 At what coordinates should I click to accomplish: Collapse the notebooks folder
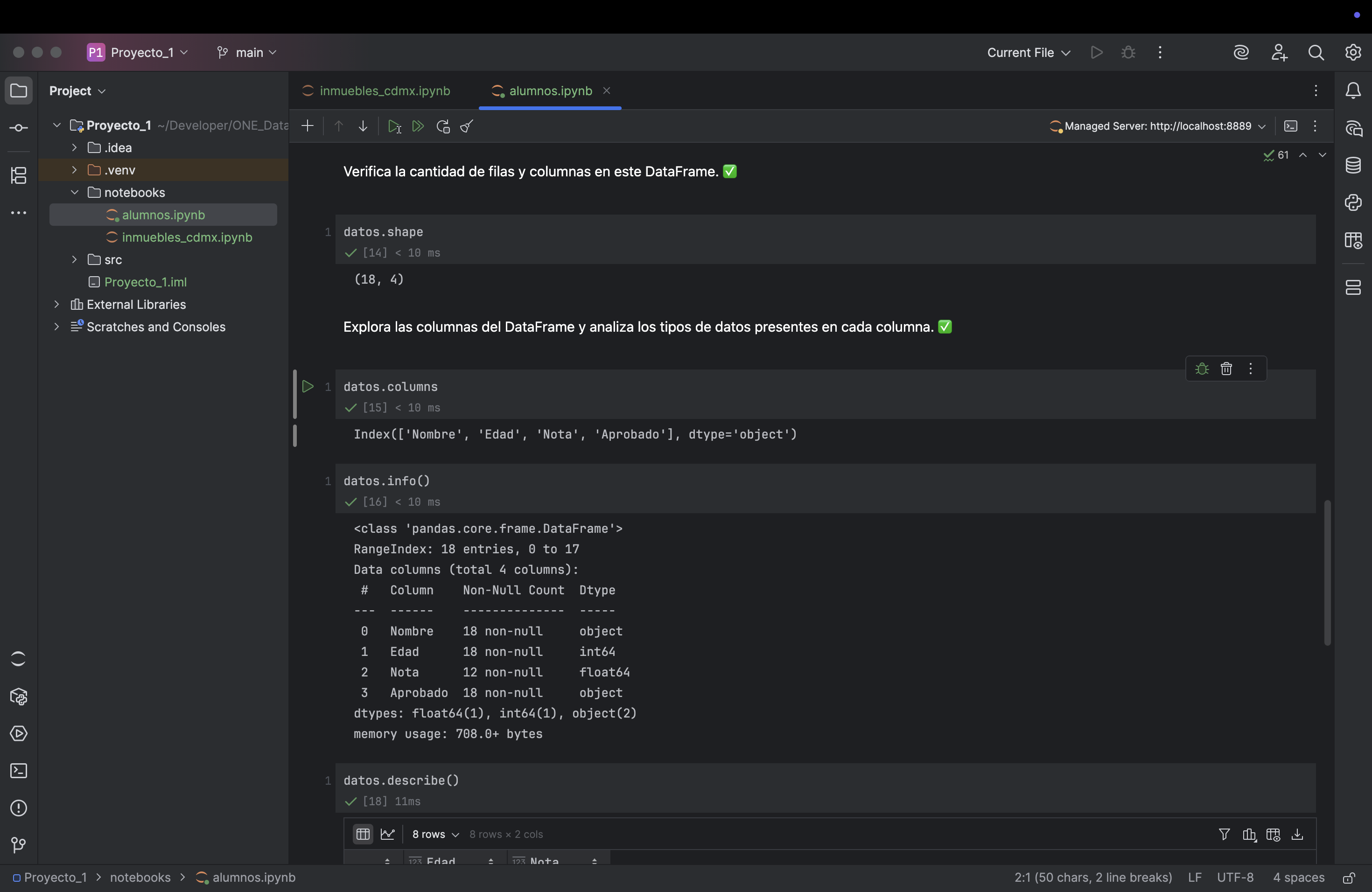point(74,193)
